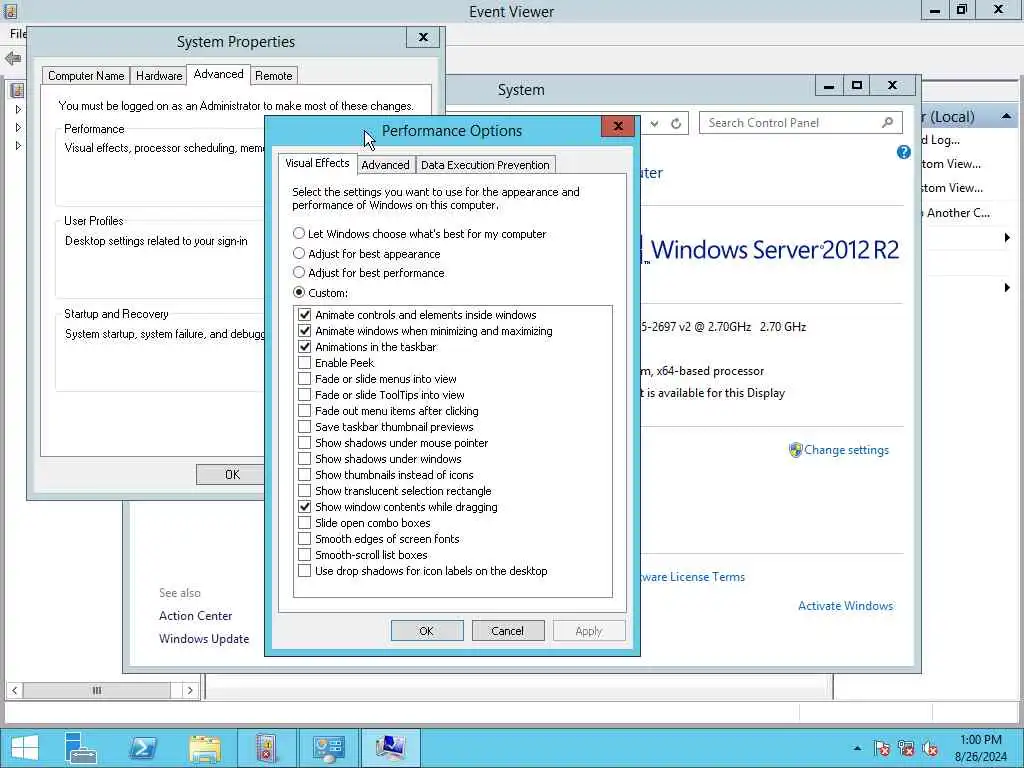This screenshot has width=1024, height=768.
Task: Check Fade or slide ToolTips into view
Action: coord(304,394)
